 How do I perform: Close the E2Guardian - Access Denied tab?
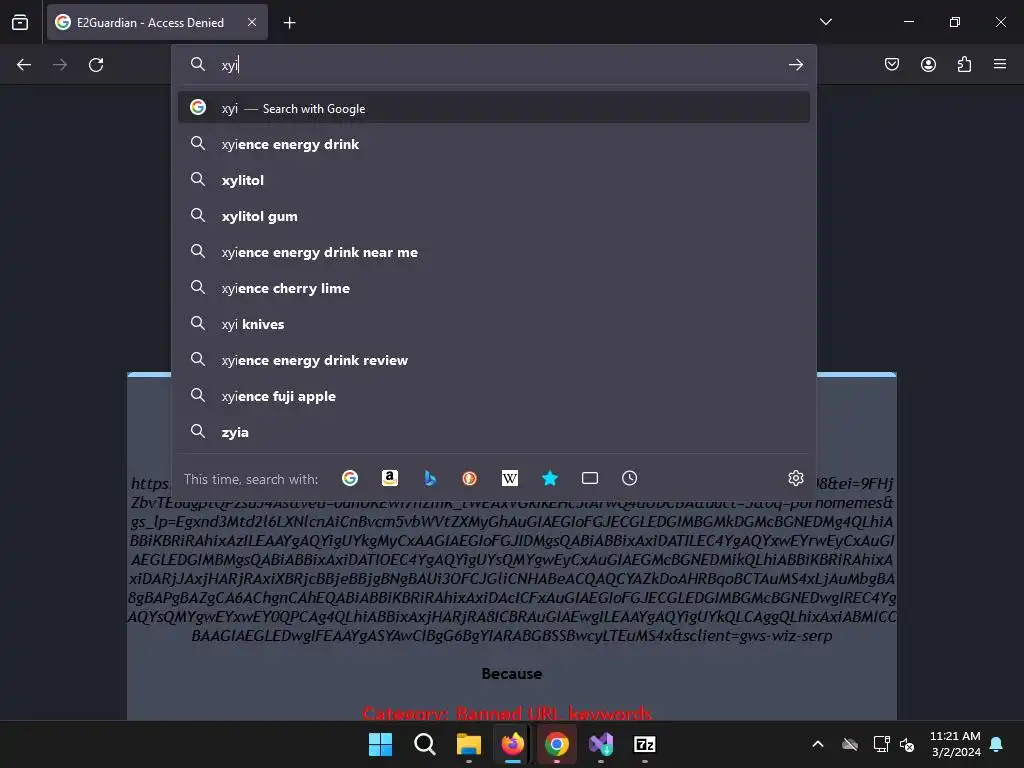click(x=252, y=22)
